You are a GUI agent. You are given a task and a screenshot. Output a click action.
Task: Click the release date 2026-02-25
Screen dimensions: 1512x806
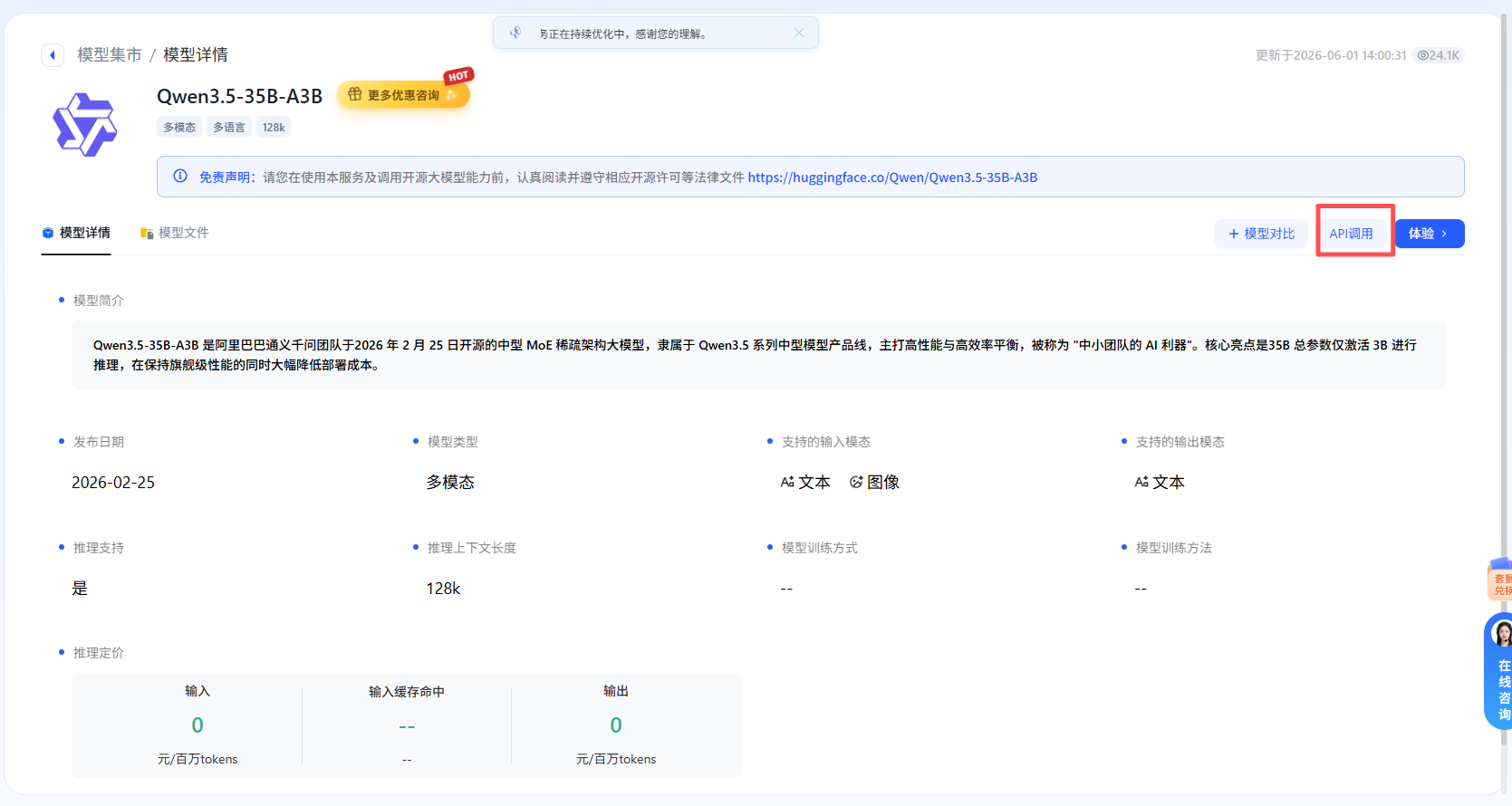click(x=113, y=483)
